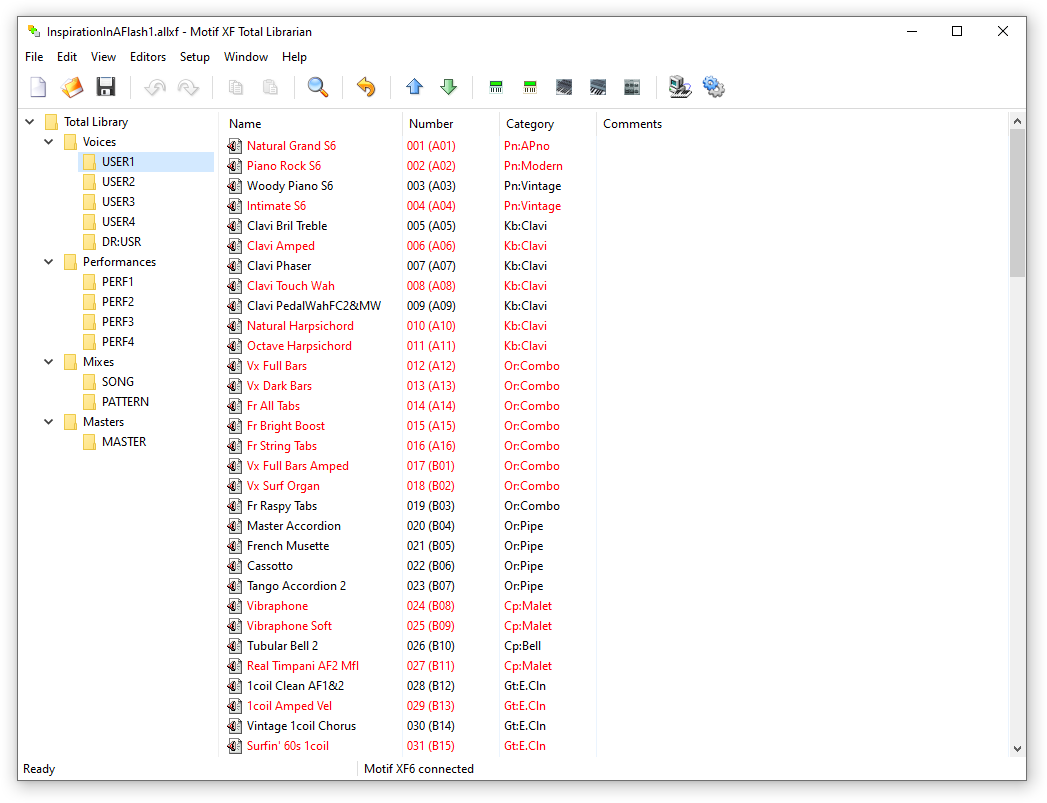This screenshot has width=1047, height=803.
Task: Collapse the Voices tree node
Action: (49, 142)
